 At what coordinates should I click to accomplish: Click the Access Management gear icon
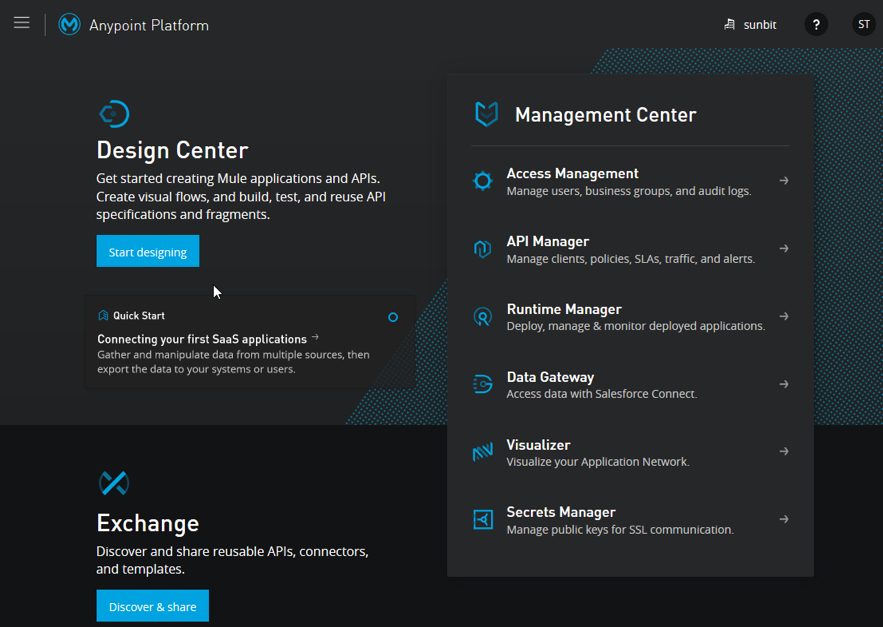[483, 181]
